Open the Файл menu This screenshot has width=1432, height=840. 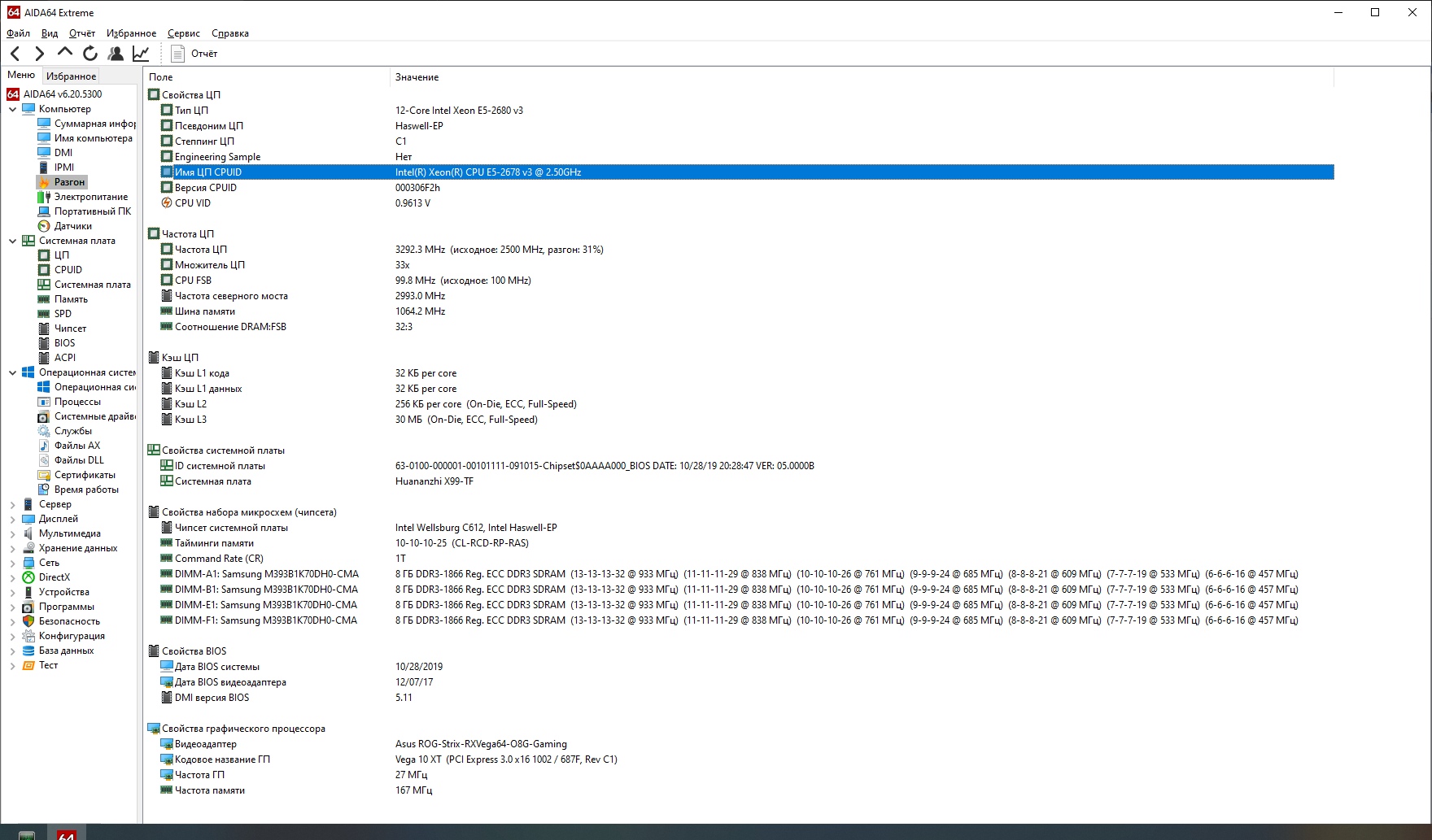[x=18, y=33]
